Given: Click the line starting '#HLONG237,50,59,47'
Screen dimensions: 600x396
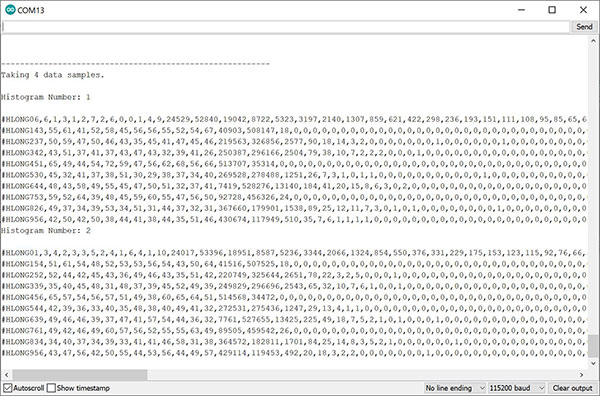Looking at the screenshot, I should pyautogui.click(x=294, y=142).
